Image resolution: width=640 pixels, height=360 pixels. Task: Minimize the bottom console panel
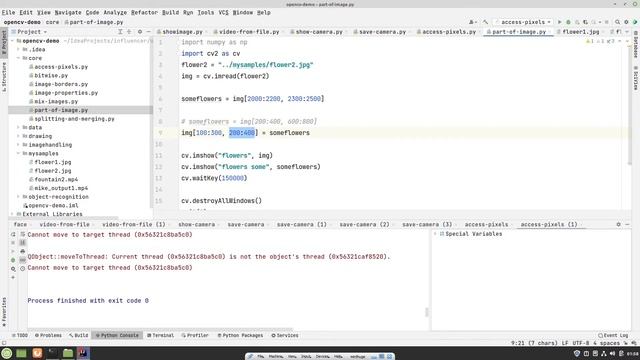627,224
